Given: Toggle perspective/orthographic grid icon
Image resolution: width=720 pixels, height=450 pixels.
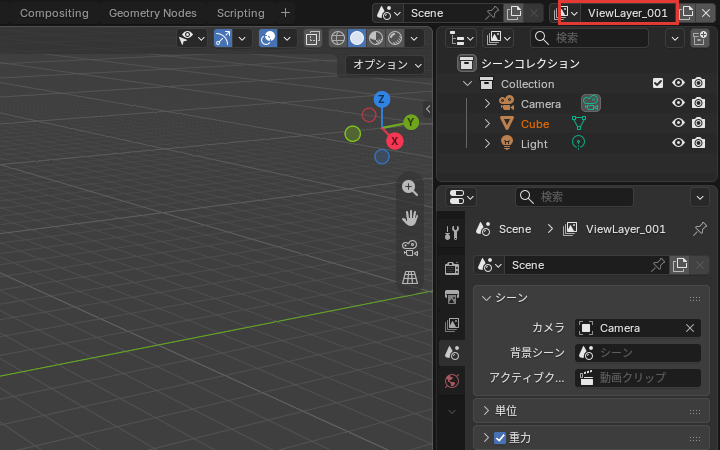Looking at the screenshot, I should pyautogui.click(x=410, y=277).
